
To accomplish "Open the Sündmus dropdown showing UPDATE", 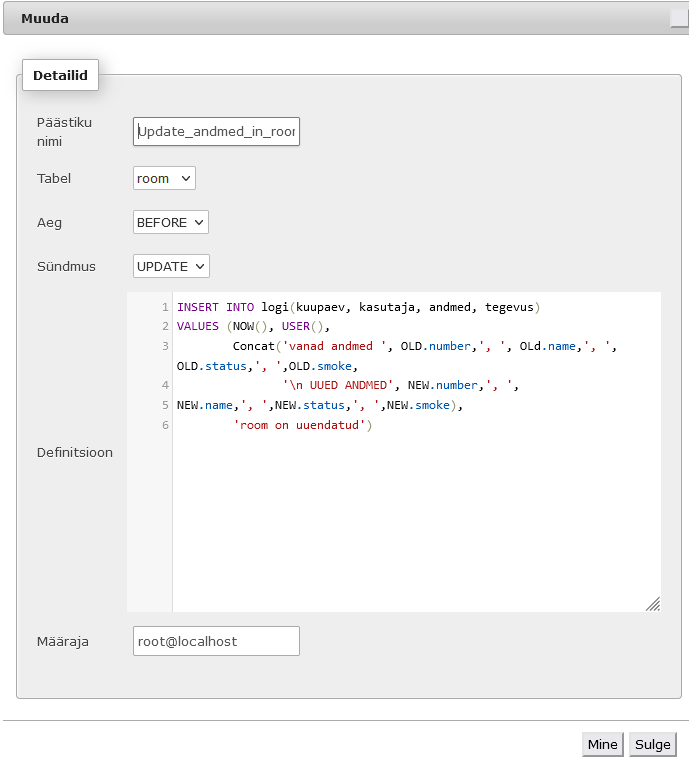I will pos(171,266).
